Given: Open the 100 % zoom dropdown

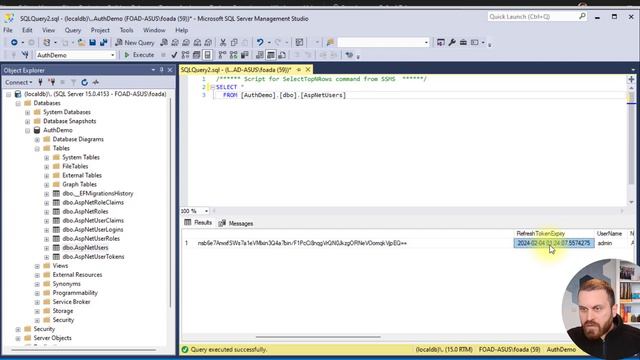Looking at the screenshot, I should 206,211.
